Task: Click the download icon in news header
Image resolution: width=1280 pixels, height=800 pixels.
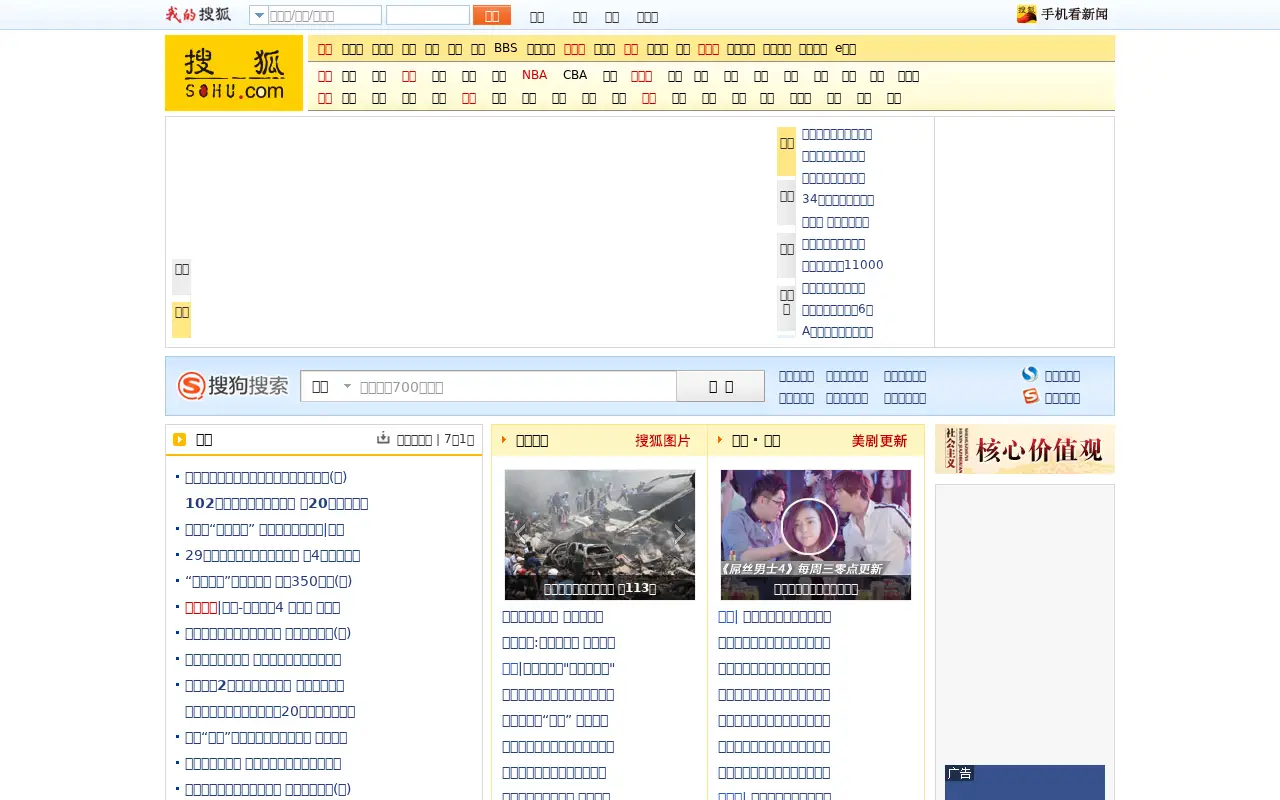Action: pyautogui.click(x=383, y=438)
